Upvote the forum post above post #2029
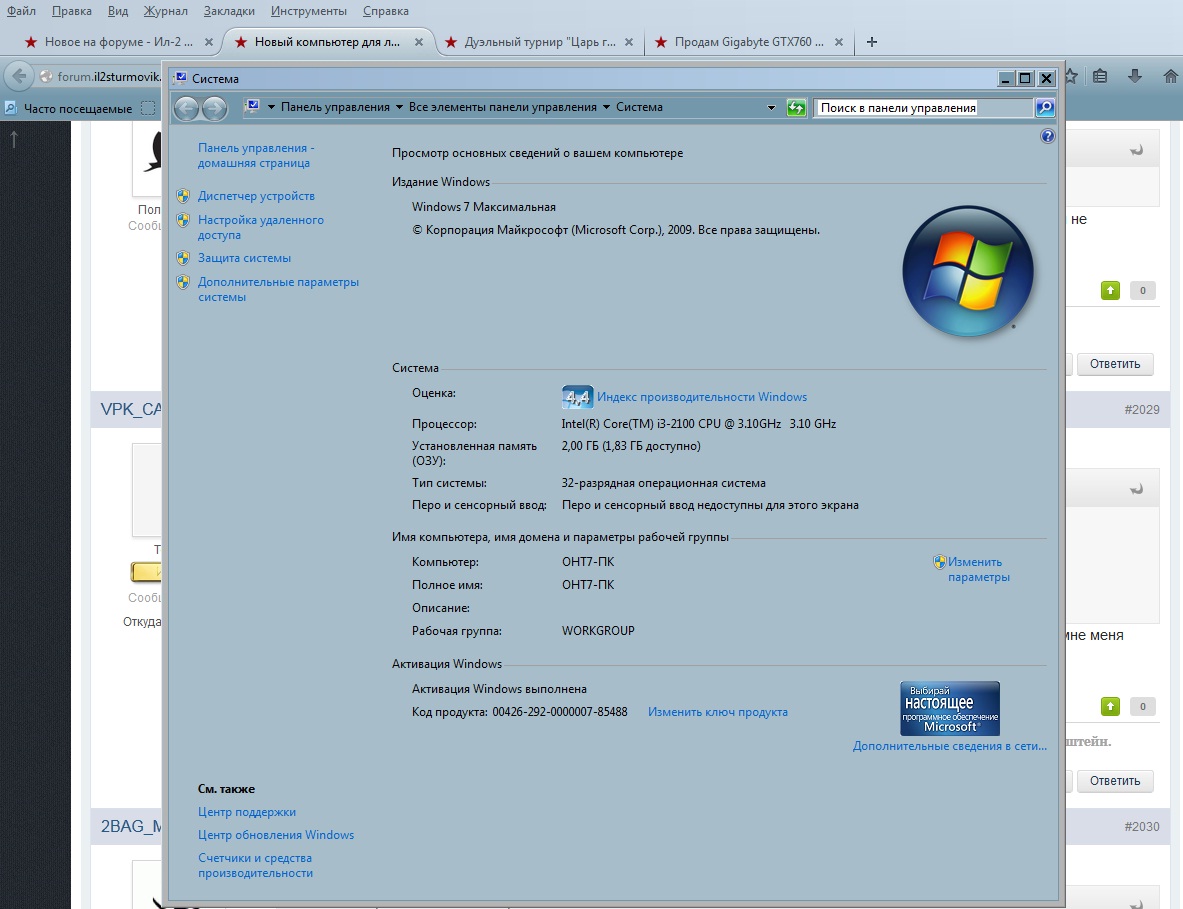 click(1110, 290)
